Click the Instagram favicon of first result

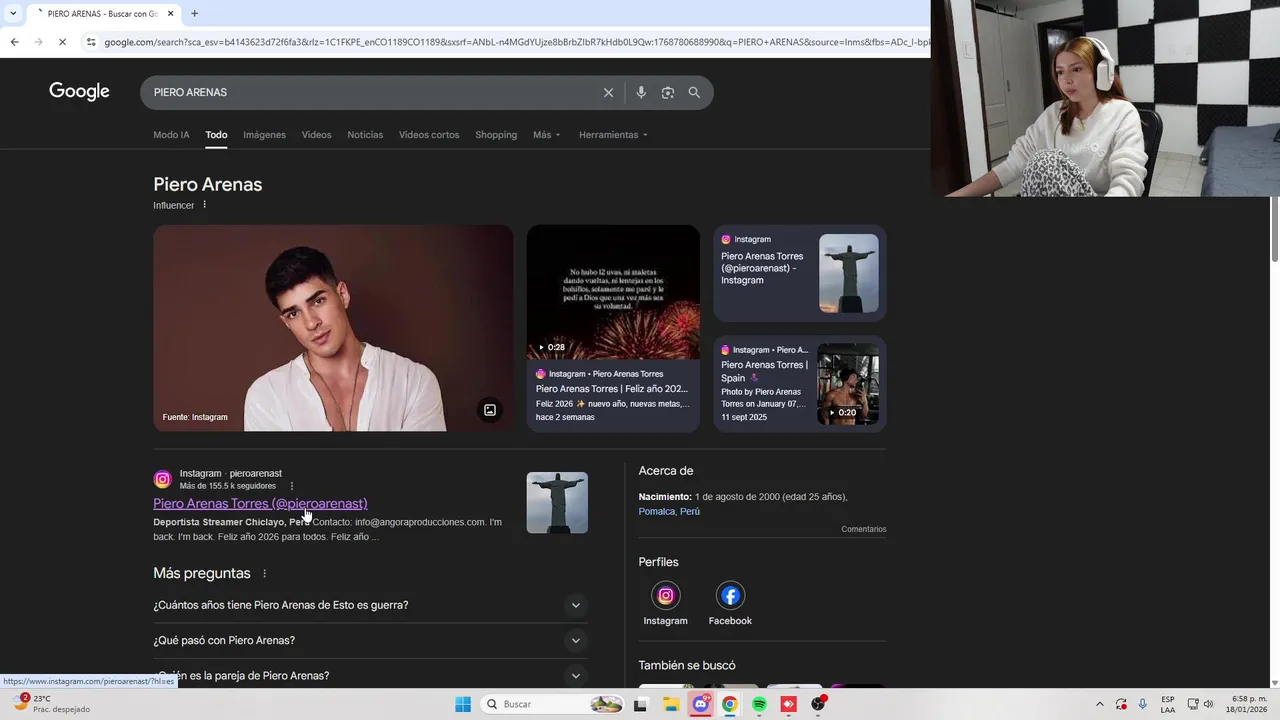[162, 479]
